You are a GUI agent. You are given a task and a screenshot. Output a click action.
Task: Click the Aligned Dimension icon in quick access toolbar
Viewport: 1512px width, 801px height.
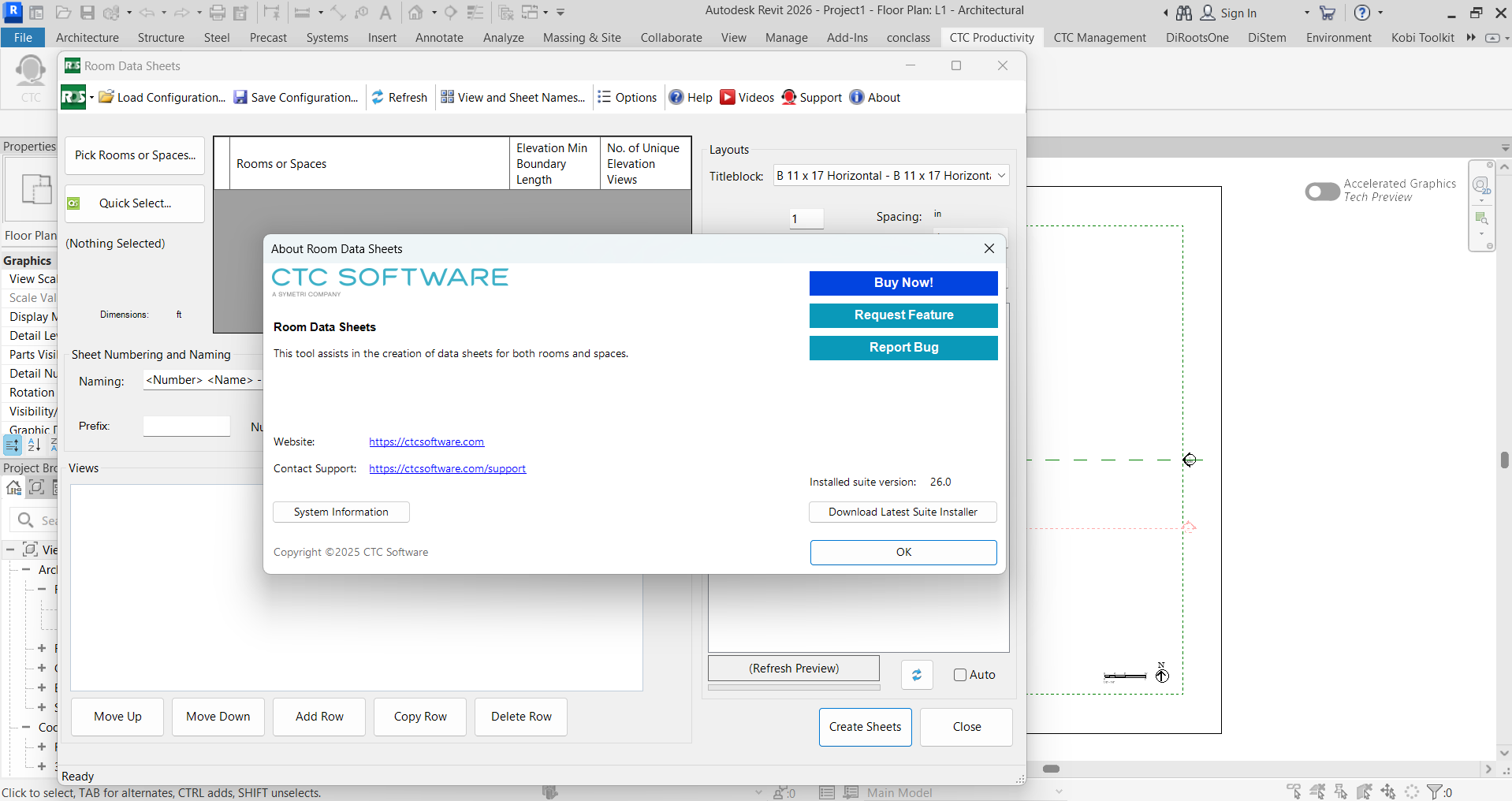(x=338, y=13)
